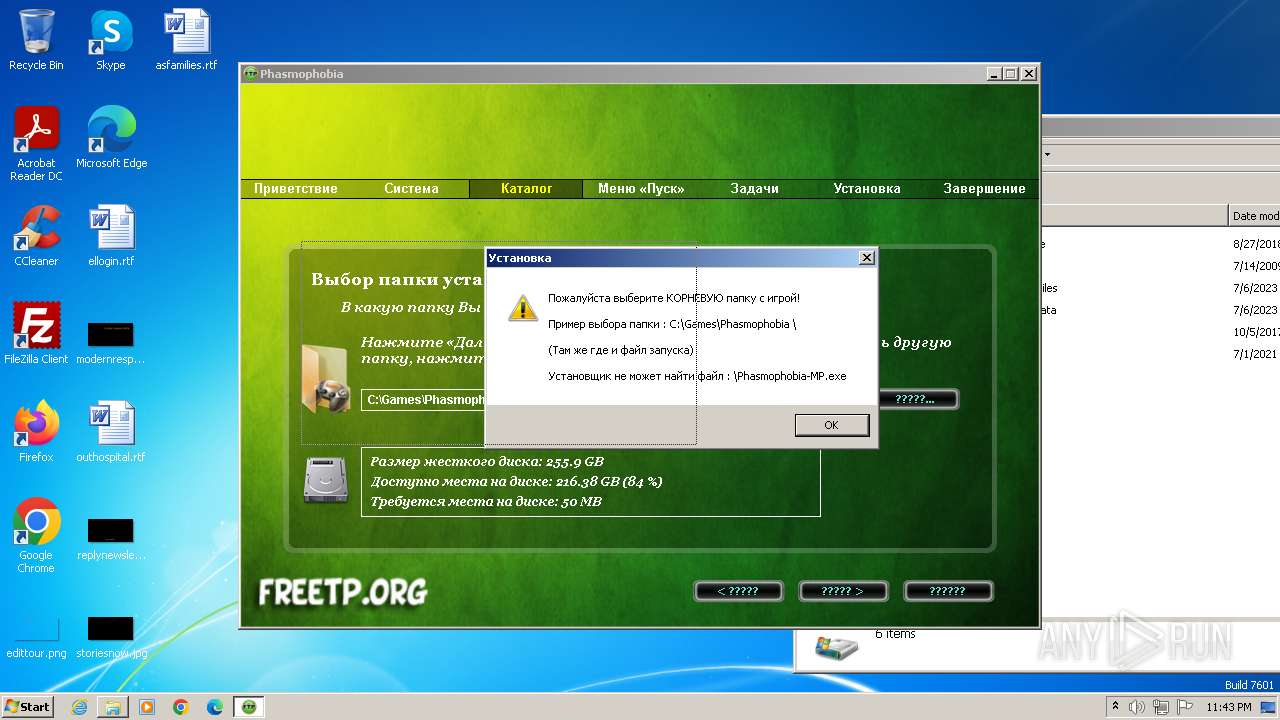Click the folder icon in installer

pyautogui.click(x=325, y=377)
